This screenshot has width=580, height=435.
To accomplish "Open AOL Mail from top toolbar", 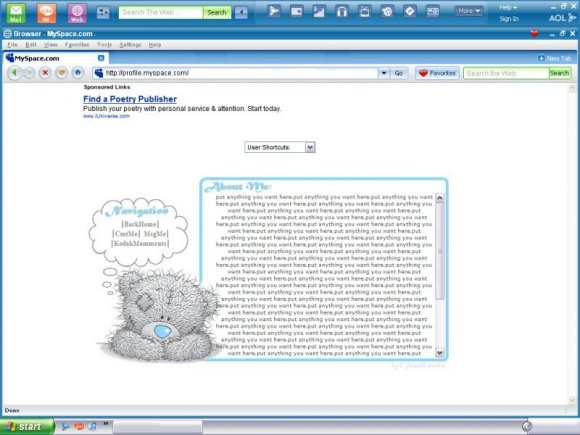I will (16, 13).
